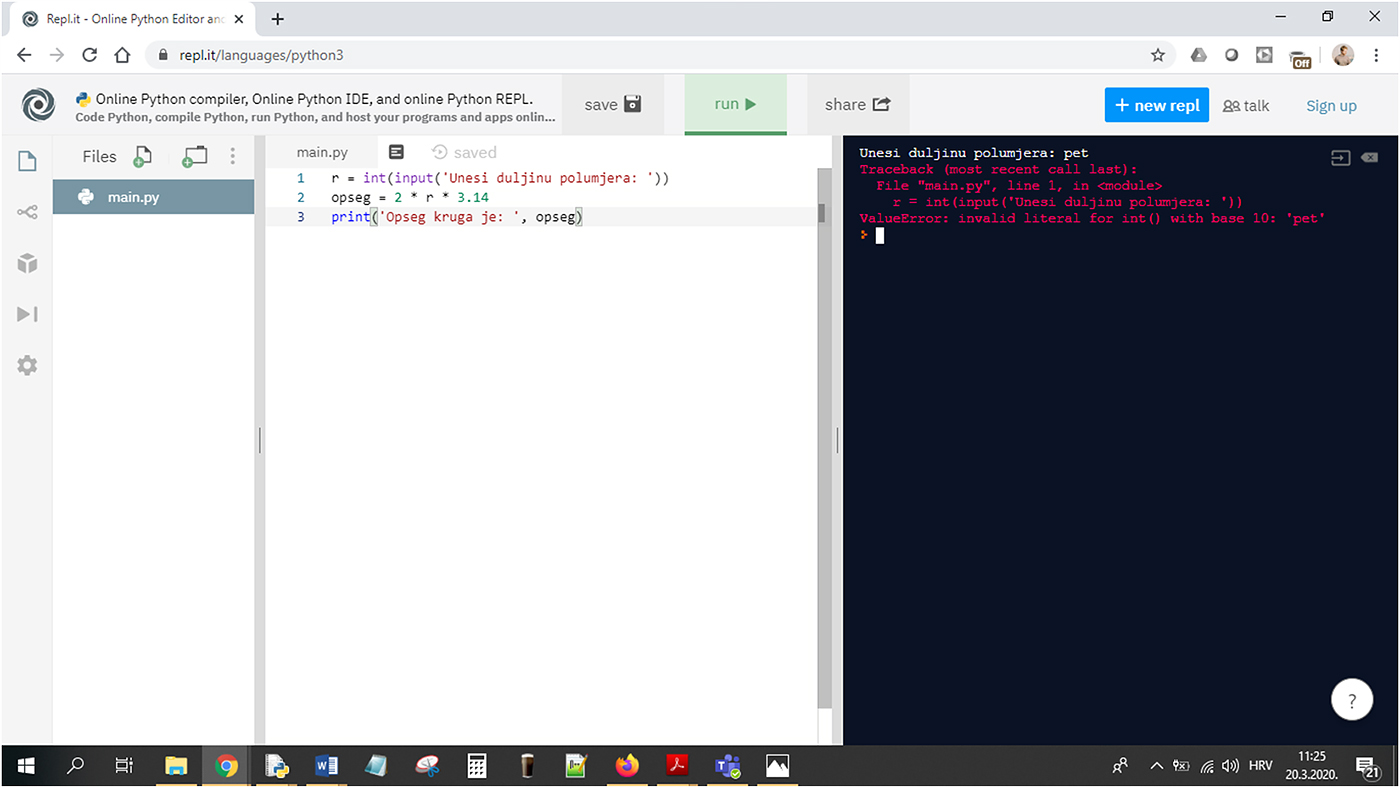Open the Files sidebar icon
The width and height of the screenshot is (1400, 787).
[27, 160]
